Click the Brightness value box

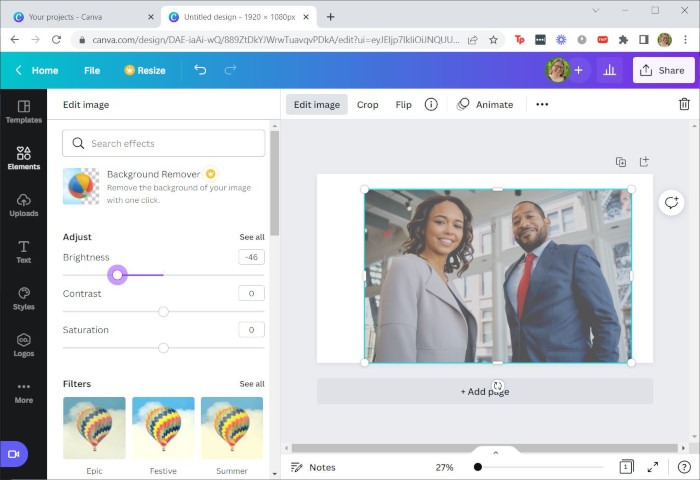pos(251,257)
